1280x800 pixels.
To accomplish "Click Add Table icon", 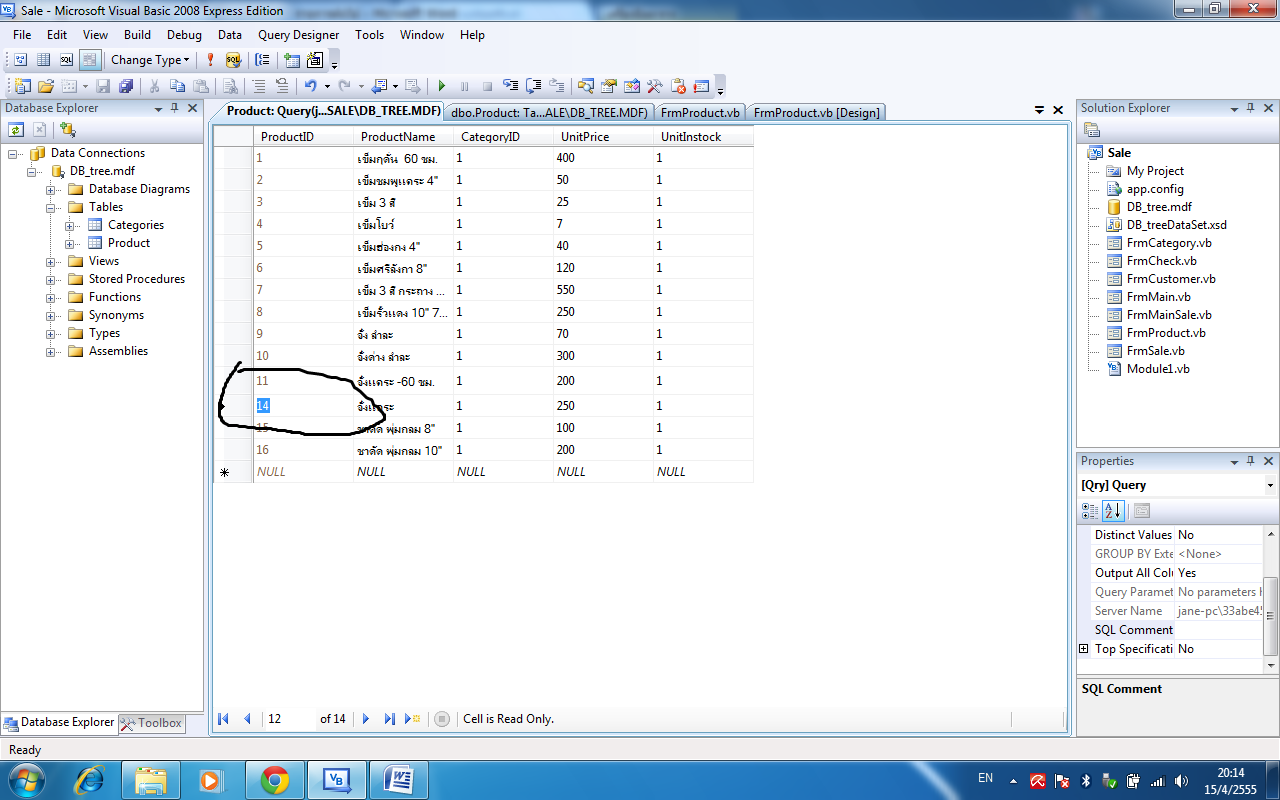I will [x=292, y=60].
